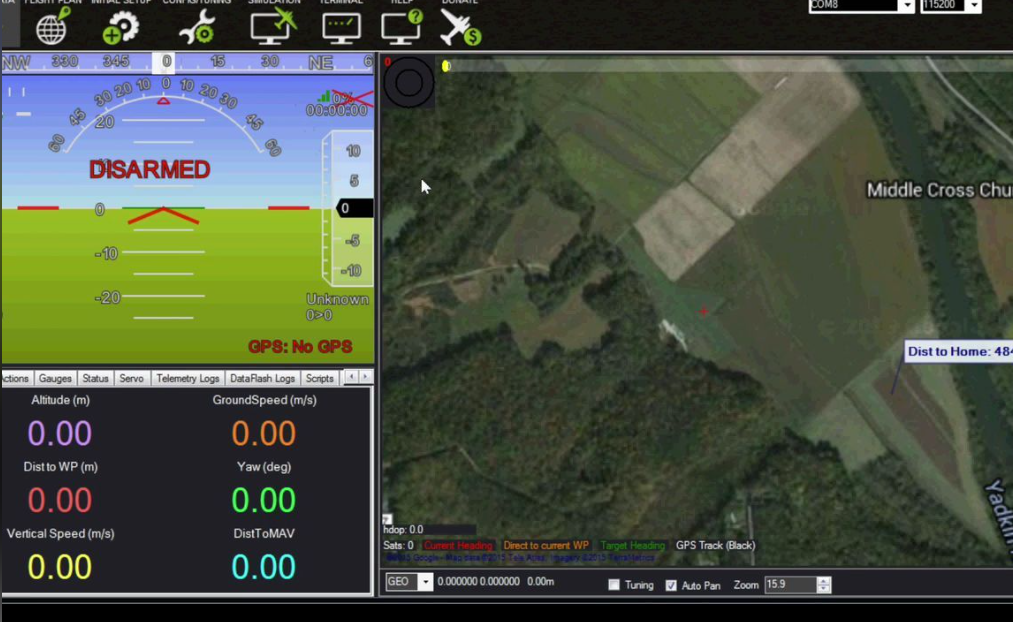
Task: Switch to the DataFlash Logs tab
Action: point(262,378)
